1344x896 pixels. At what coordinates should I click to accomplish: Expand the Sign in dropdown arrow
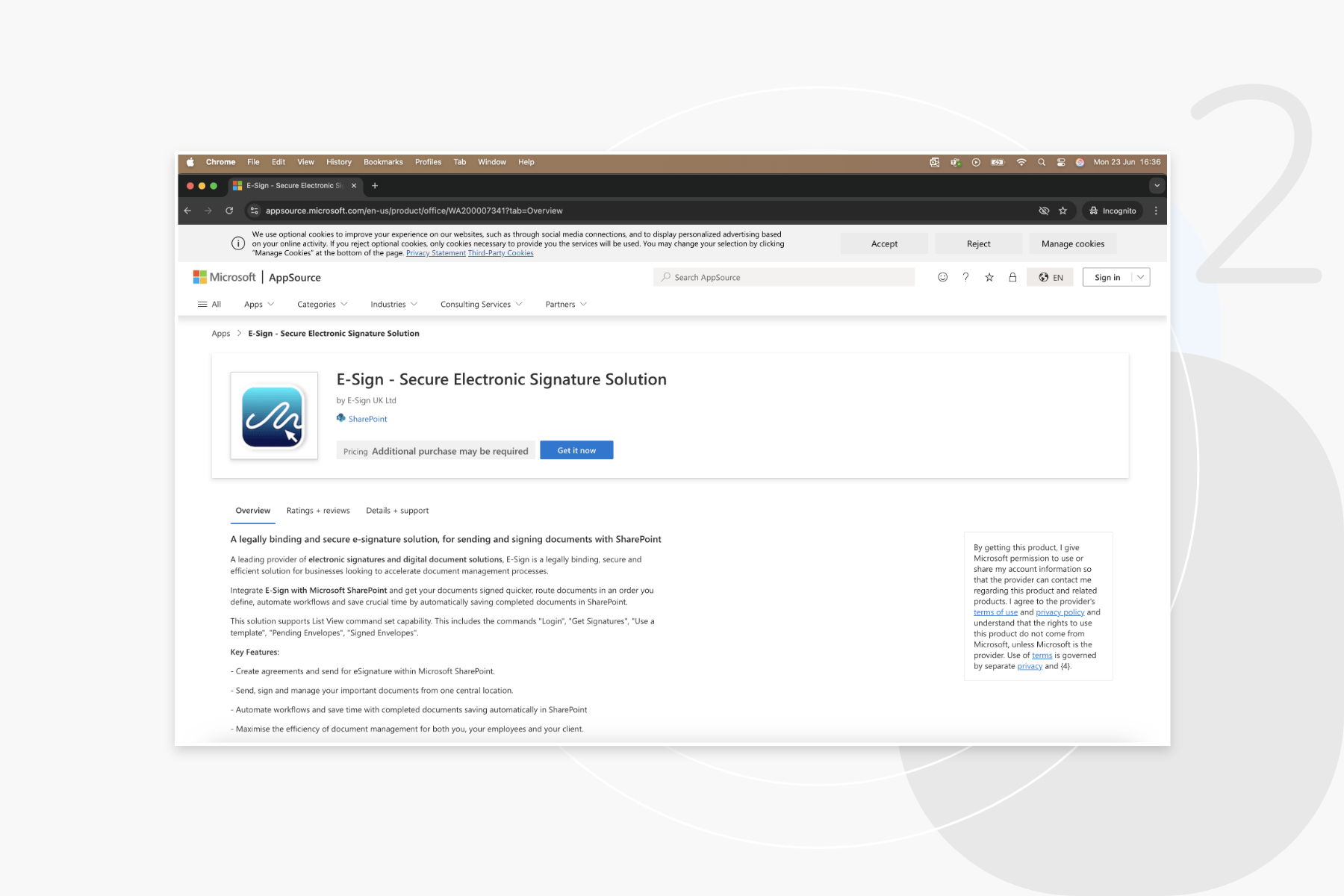coord(1141,277)
